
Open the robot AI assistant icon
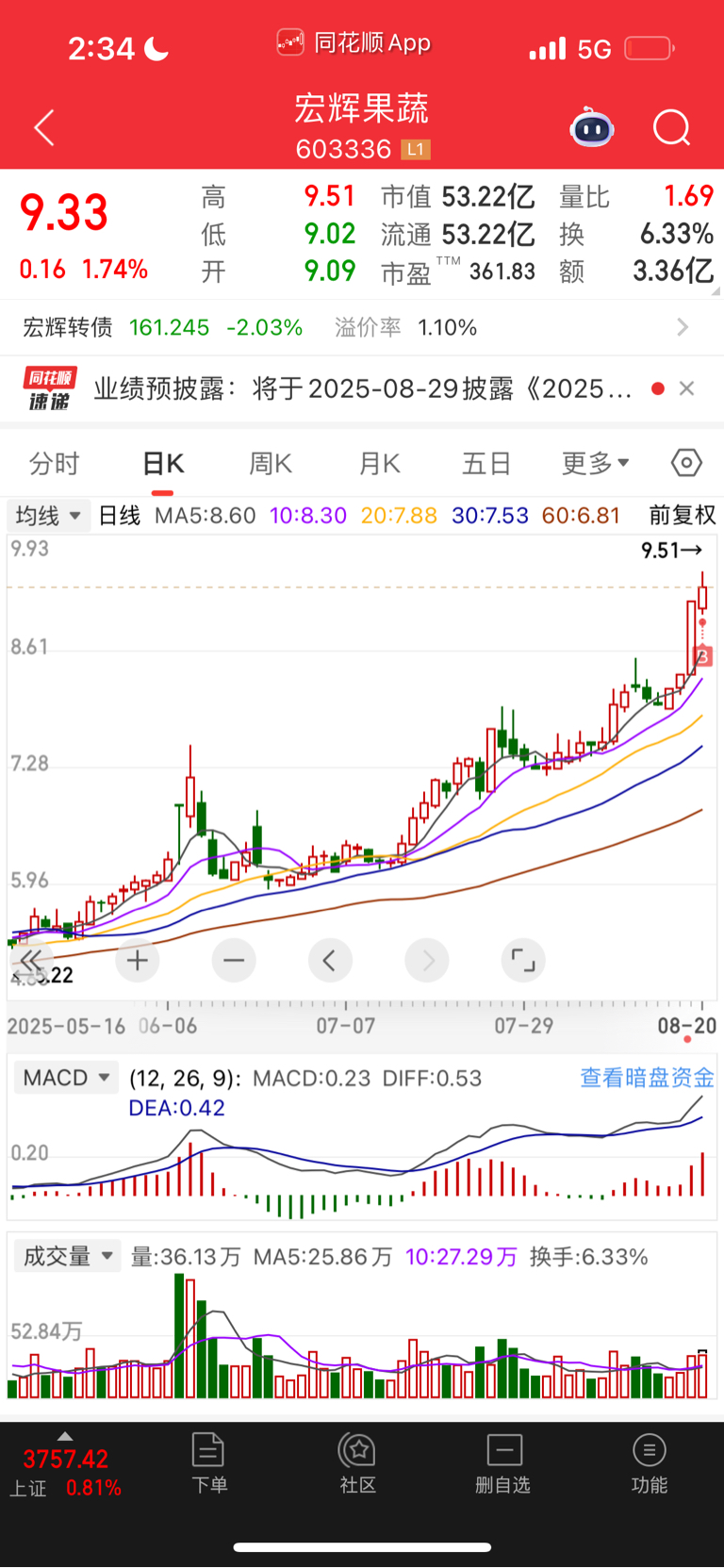pyautogui.click(x=592, y=127)
